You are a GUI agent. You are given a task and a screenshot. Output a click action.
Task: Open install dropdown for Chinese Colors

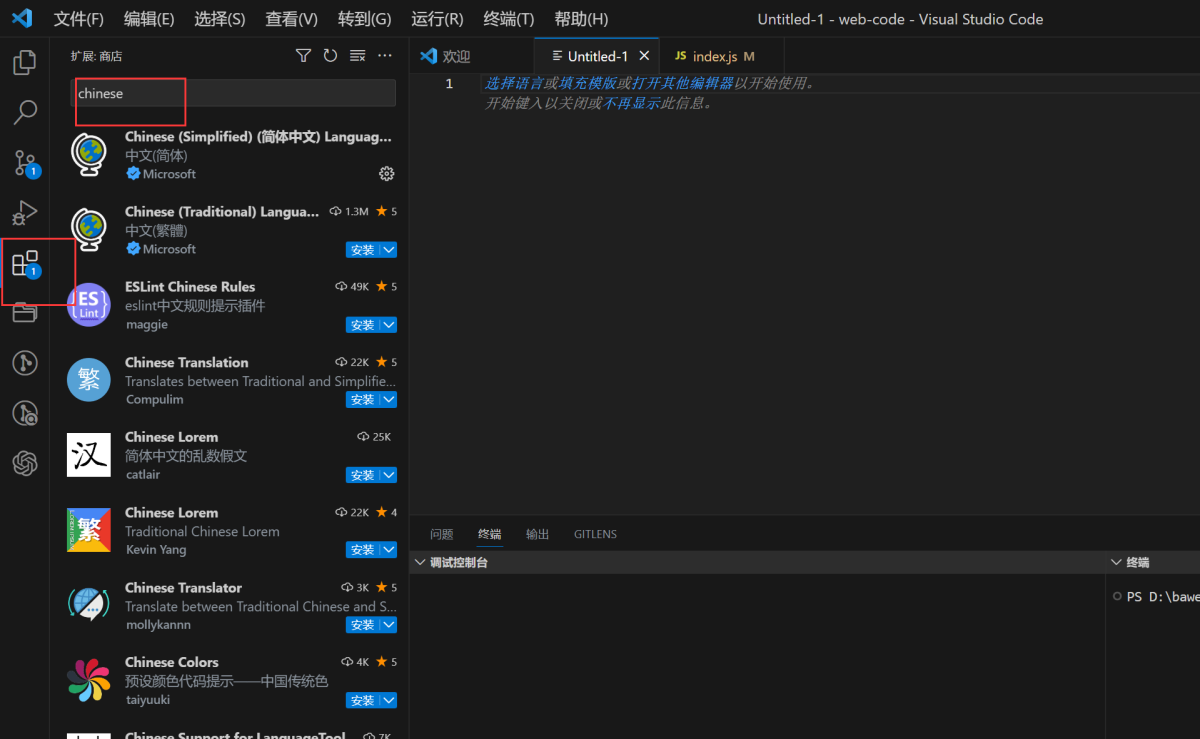tap(389, 700)
